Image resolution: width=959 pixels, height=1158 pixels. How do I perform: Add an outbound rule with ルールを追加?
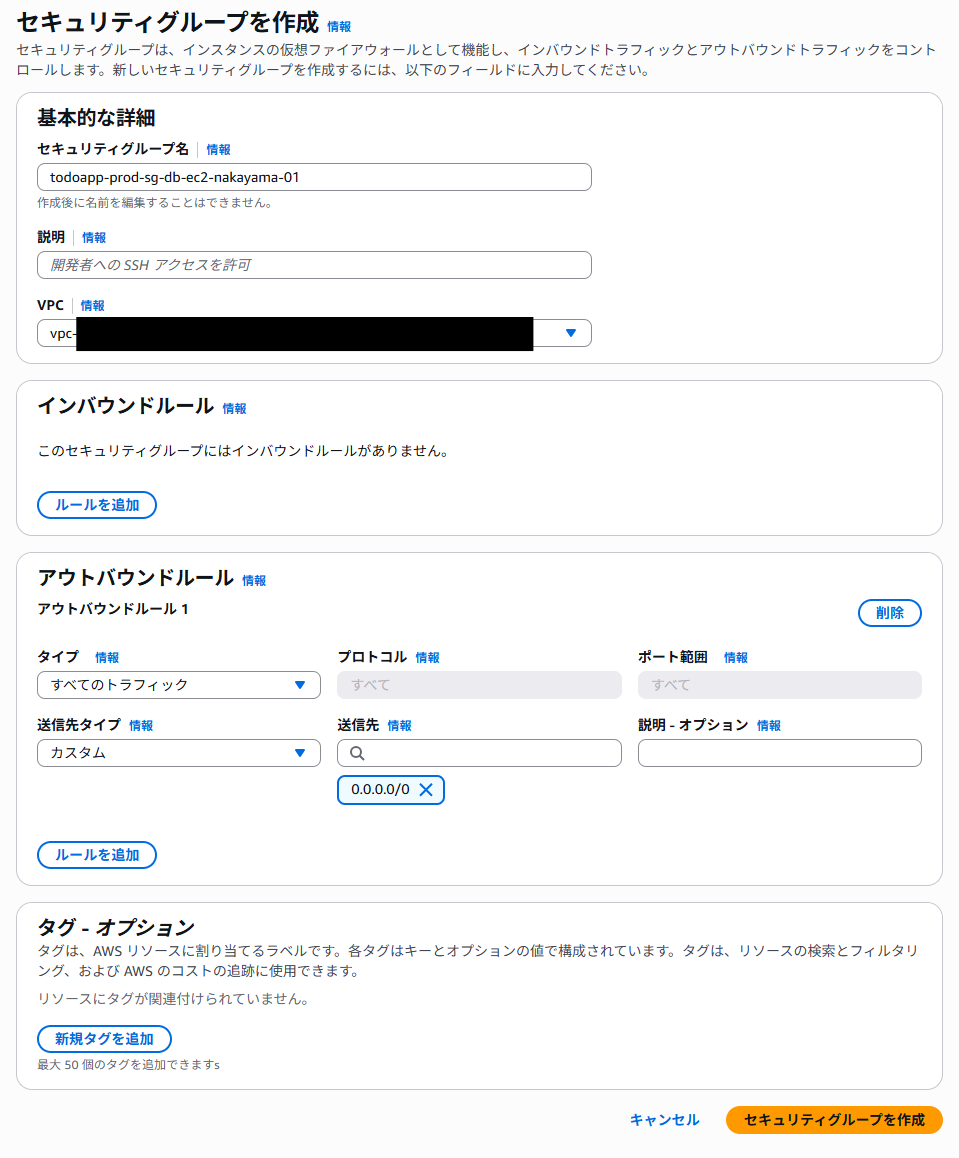[97, 855]
